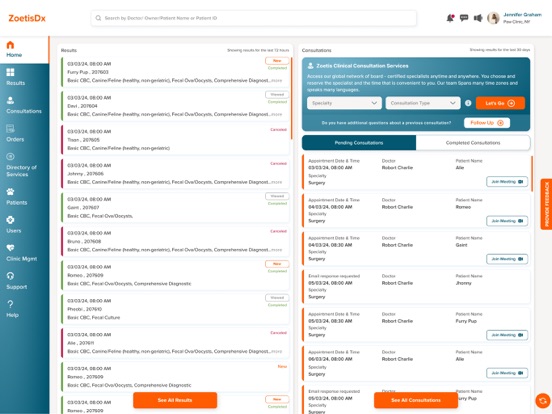Open Bruno 207608 result card
The width and height of the screenshot is (552, 414).
coord(175,241)
